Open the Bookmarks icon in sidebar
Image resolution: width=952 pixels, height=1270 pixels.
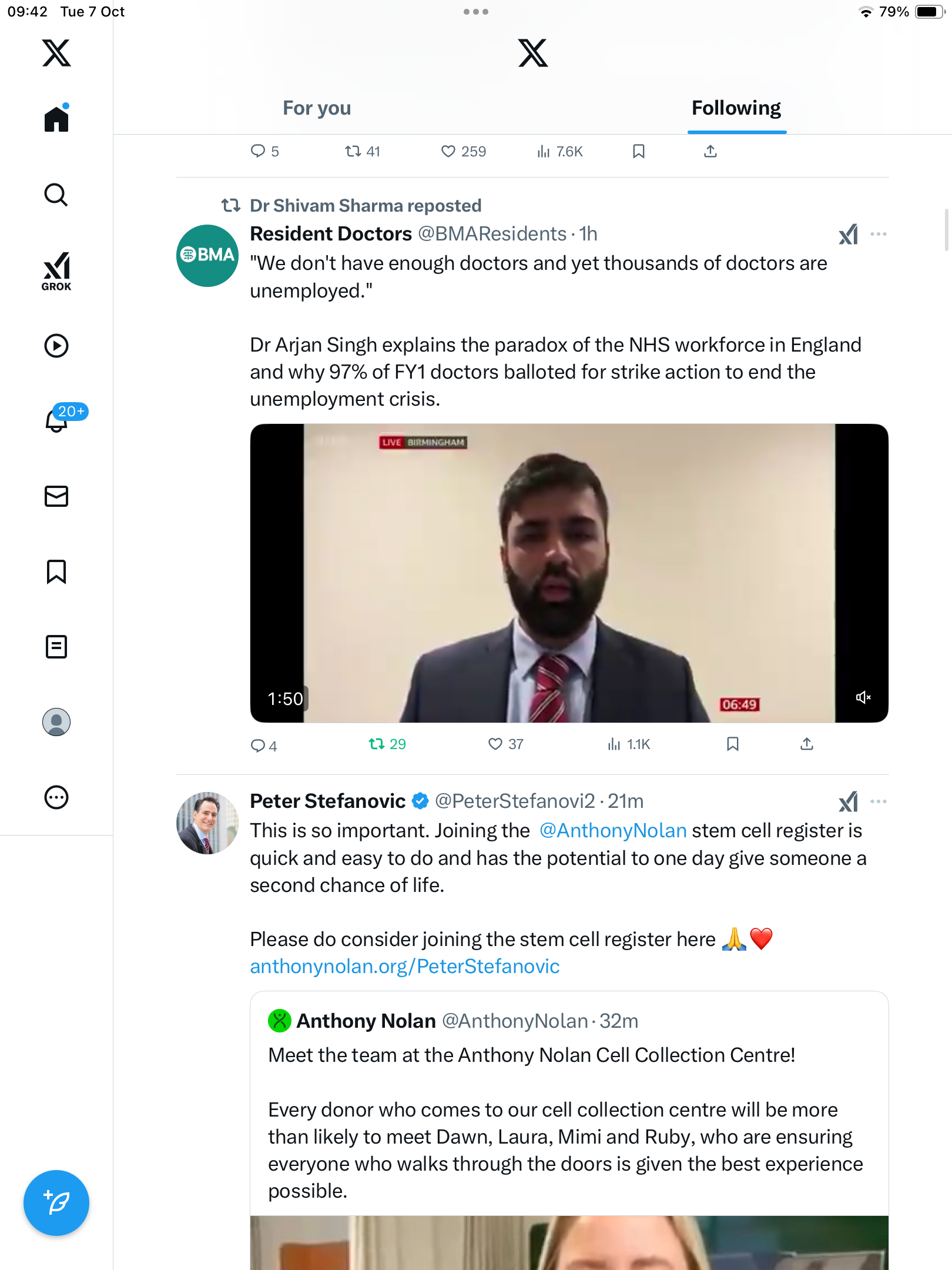click(x=56, y=571)
